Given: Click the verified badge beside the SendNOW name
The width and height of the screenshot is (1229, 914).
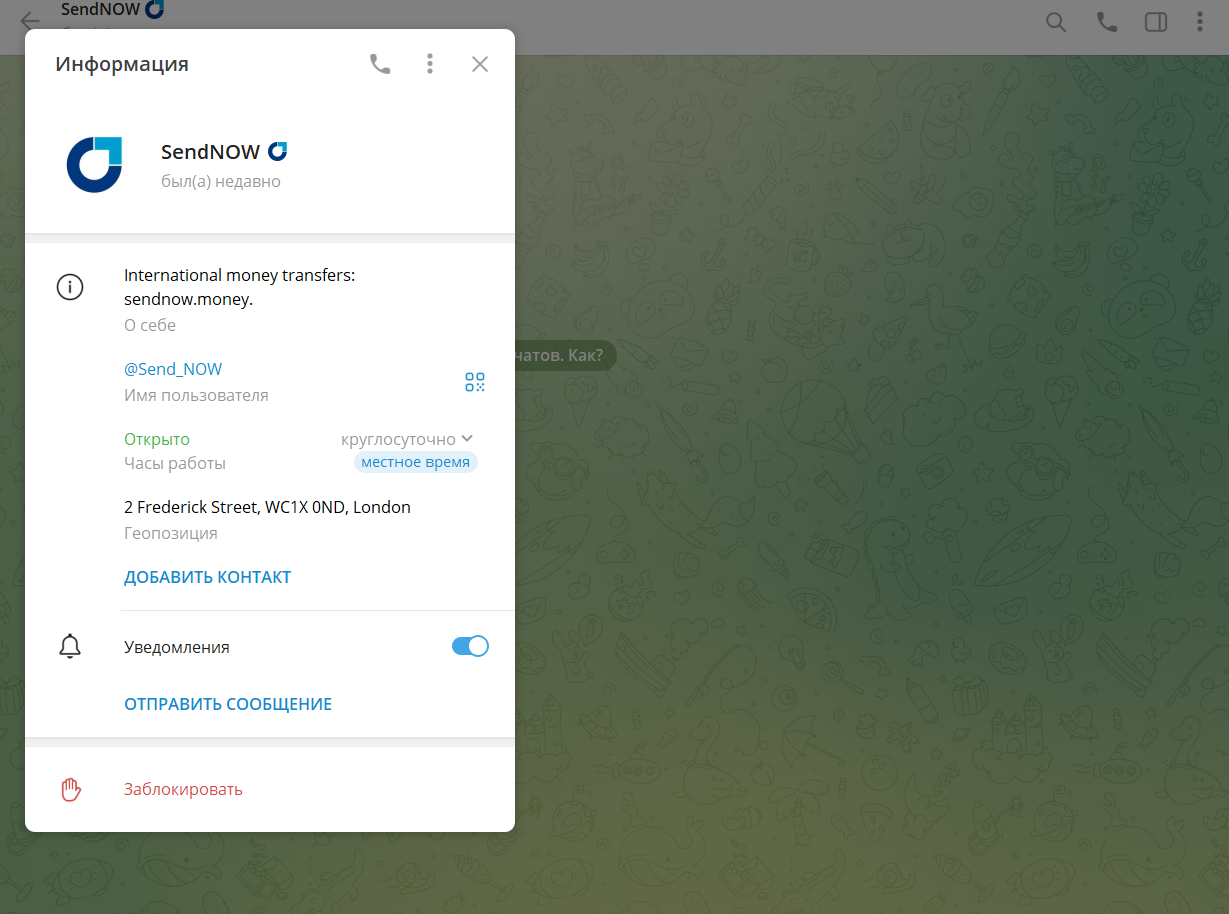Looking at the screenshot, I should coord(278,152).
